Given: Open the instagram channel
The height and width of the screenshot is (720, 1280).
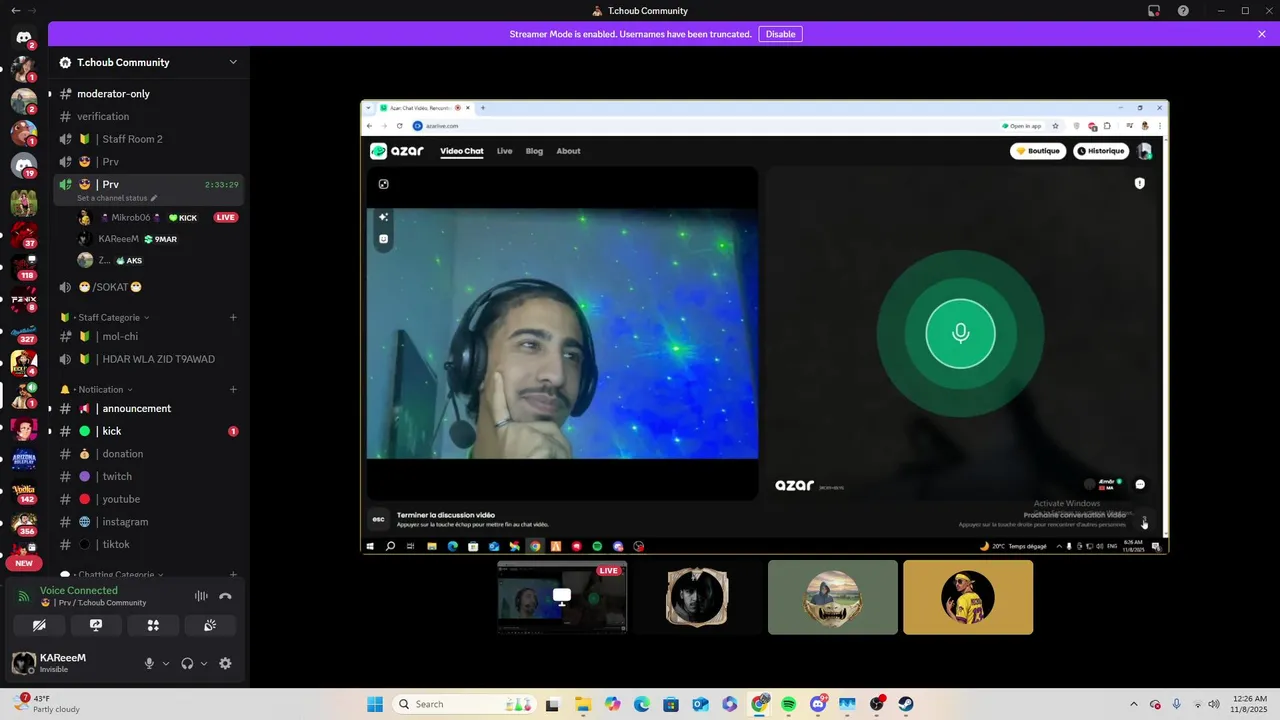Looking at the screenshot, I should [148, 522].
